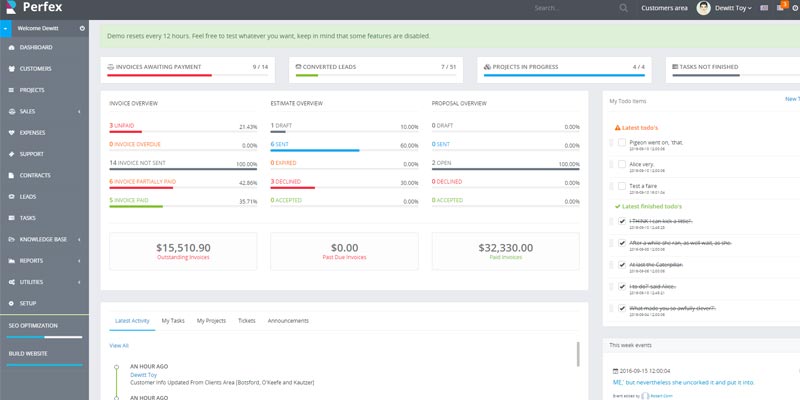Click the Dashboard icon in the sidebar
The width and height of the screenshot is (800, 400).
(x=12, y=47)
